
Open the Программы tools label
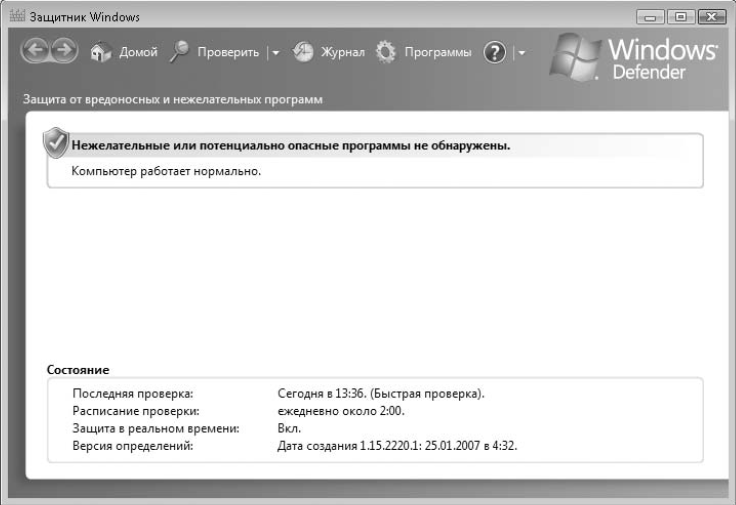click(437, 52)
